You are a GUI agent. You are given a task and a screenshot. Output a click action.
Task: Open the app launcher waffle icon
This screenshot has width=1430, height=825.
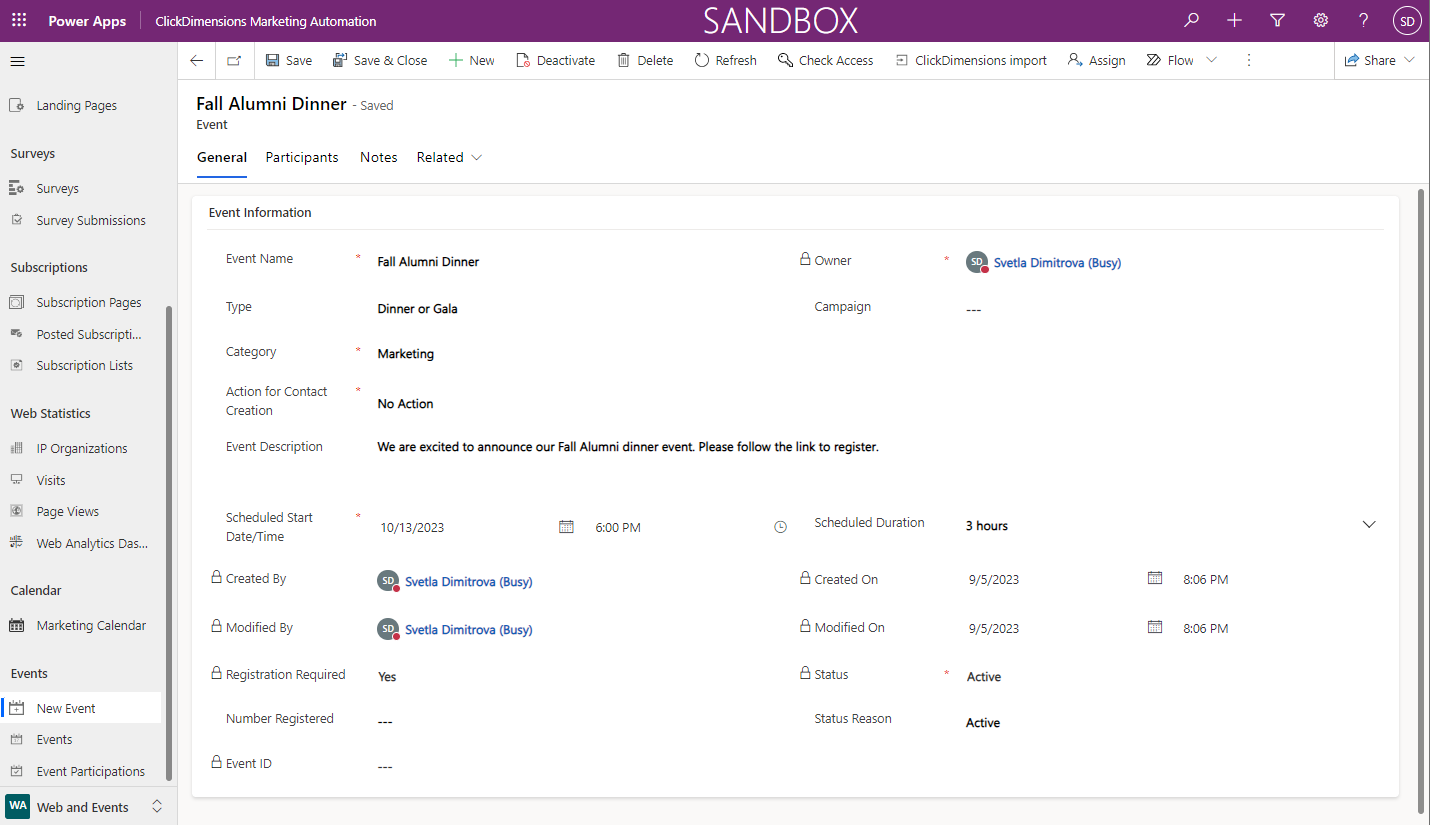click(19, 20)
